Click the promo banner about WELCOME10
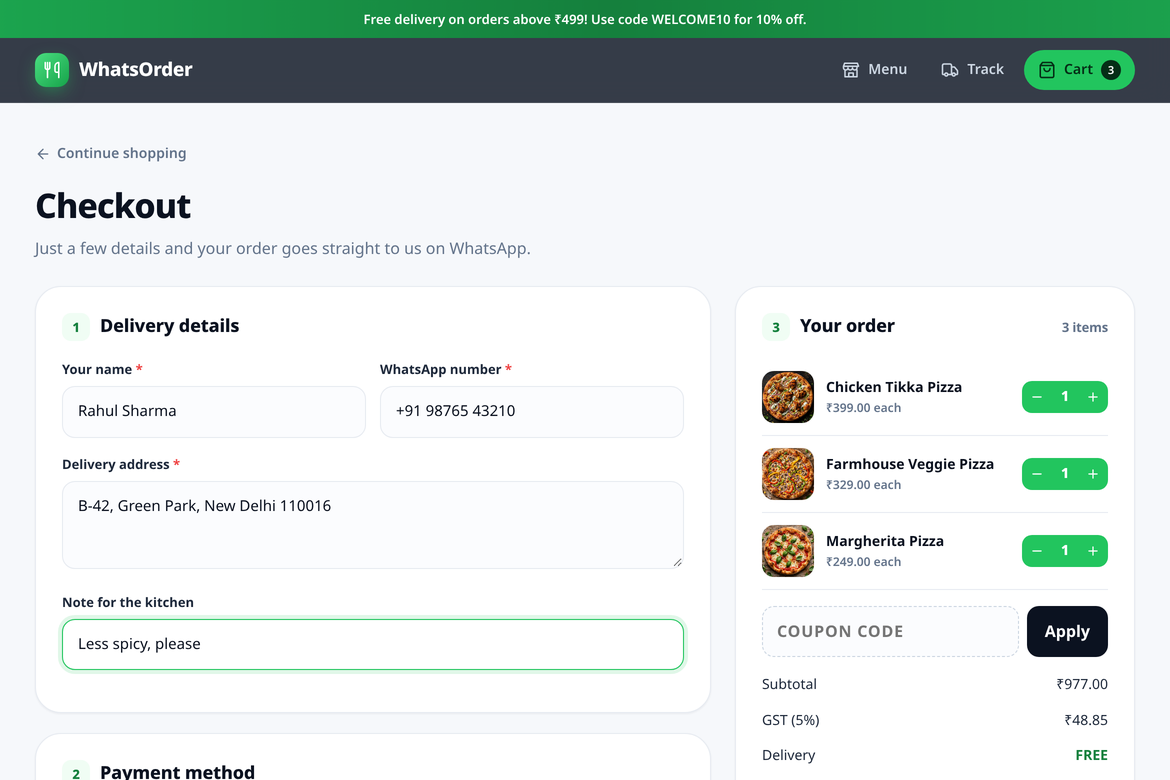Screen dimensions: 1170x780 pos(585,19)
